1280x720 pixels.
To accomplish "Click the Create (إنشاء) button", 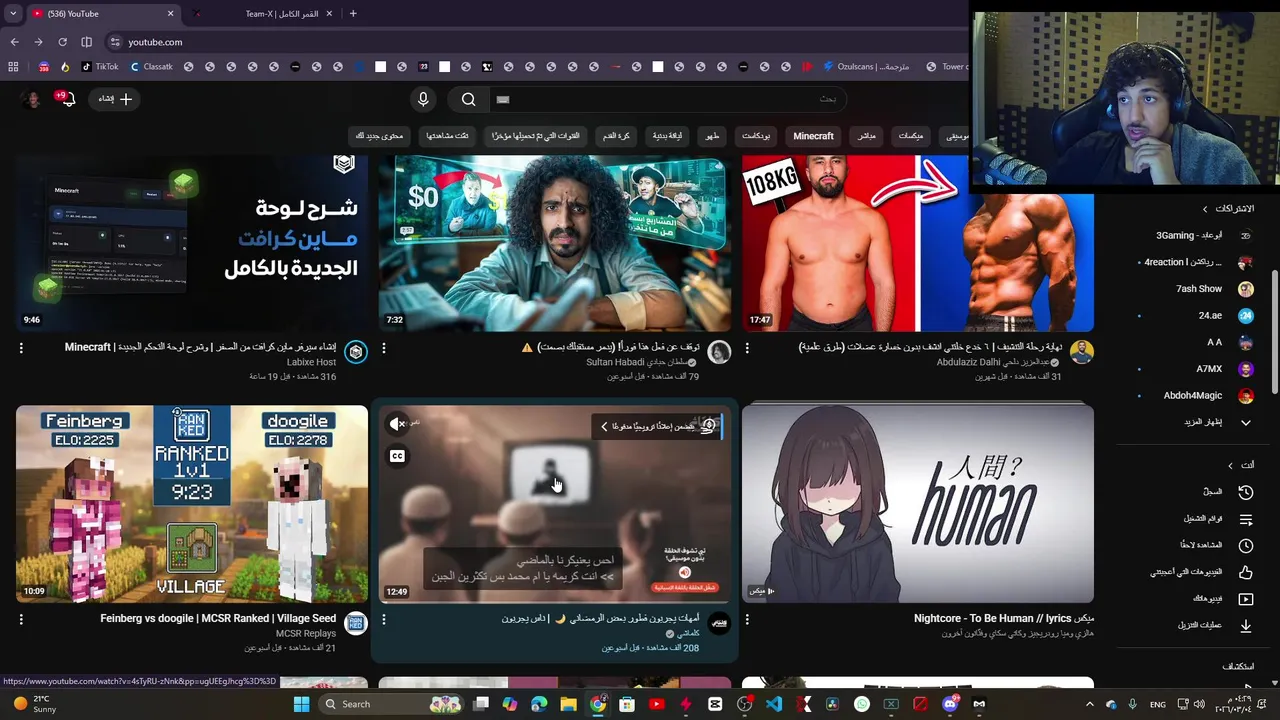I will coord(113,99).
